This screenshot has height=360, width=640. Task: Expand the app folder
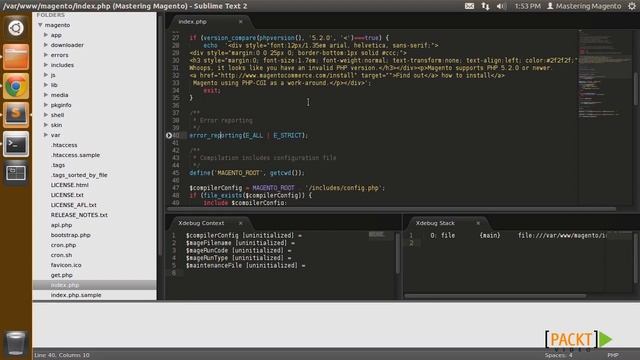46,35
